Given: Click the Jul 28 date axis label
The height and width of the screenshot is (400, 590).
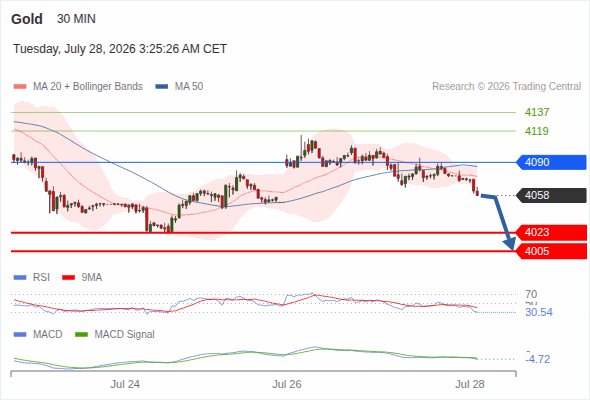Looking at the screenshot, I should pyautogui.click(x=470, y=384).
